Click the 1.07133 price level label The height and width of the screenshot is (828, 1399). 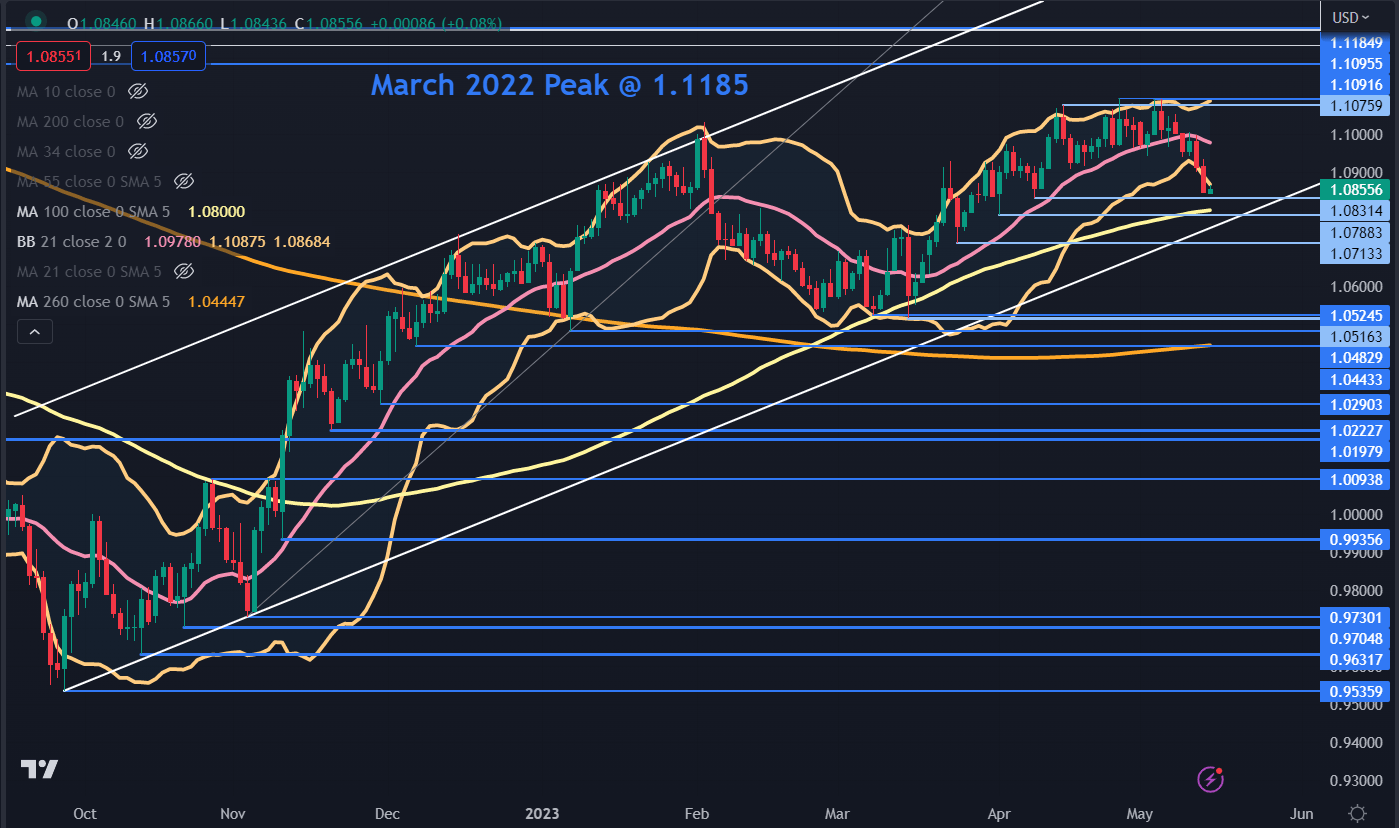pyautogui.click(x=1354, y=254)
